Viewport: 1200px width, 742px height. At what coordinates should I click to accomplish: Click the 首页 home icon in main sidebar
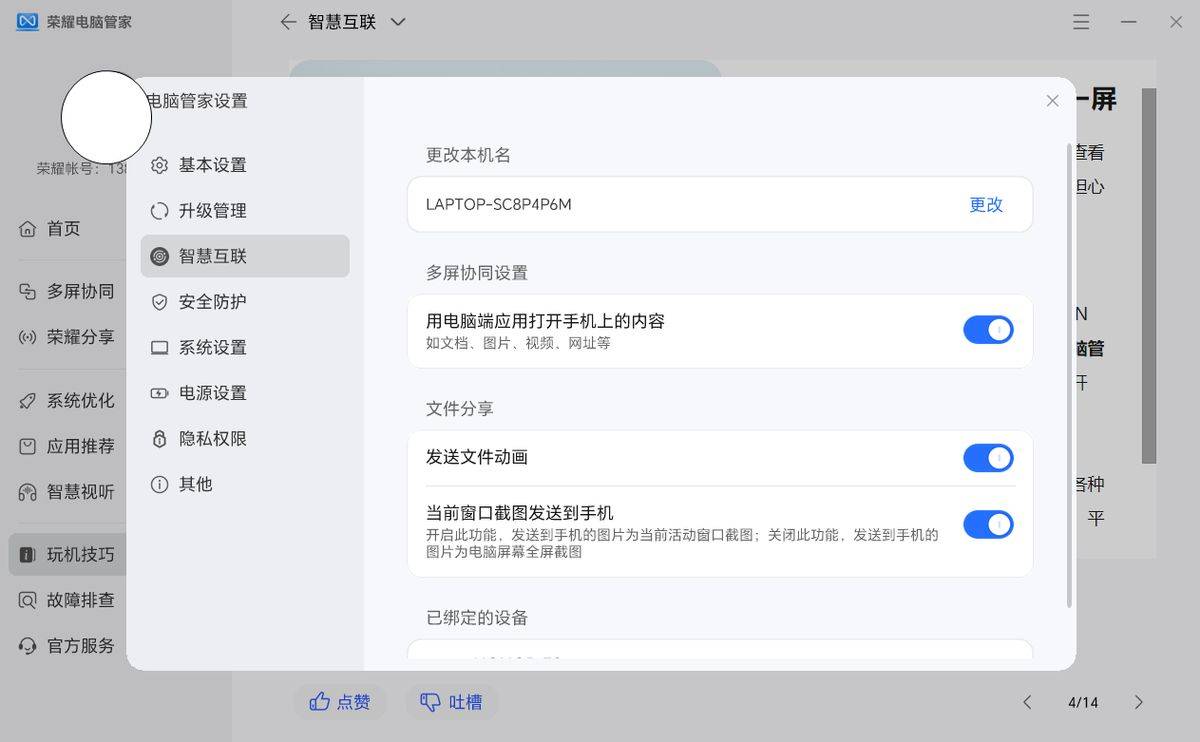[x=28, y=229]
